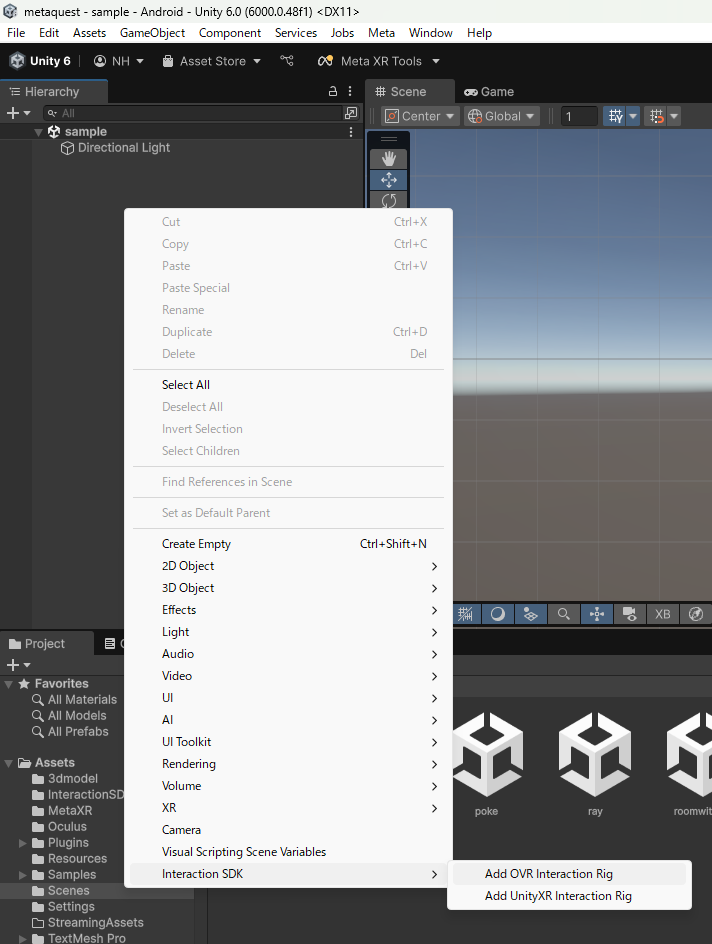Choose Add UnityXR Interaction Rig
This screenshot has height=944, width=712.
[569, 896]
